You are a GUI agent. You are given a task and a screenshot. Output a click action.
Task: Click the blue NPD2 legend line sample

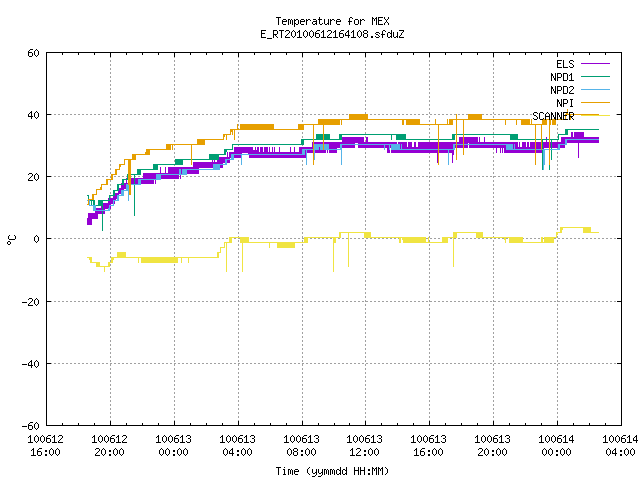(595, 89)
